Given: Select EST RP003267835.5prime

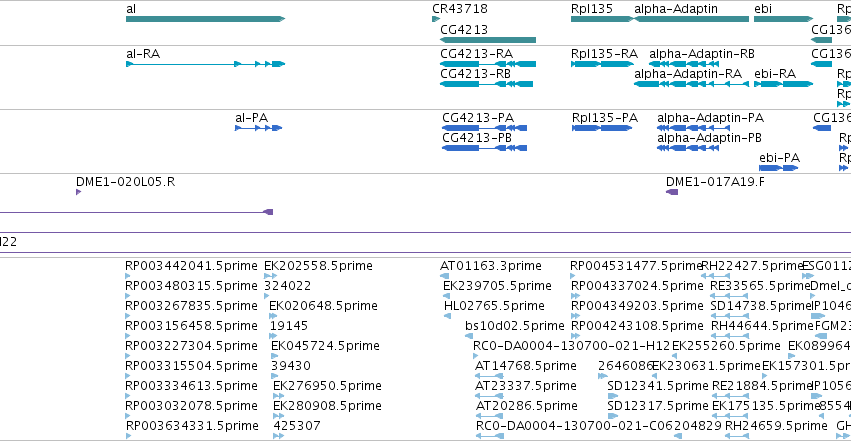Looking at the screenshot, I should pos(191,306).
